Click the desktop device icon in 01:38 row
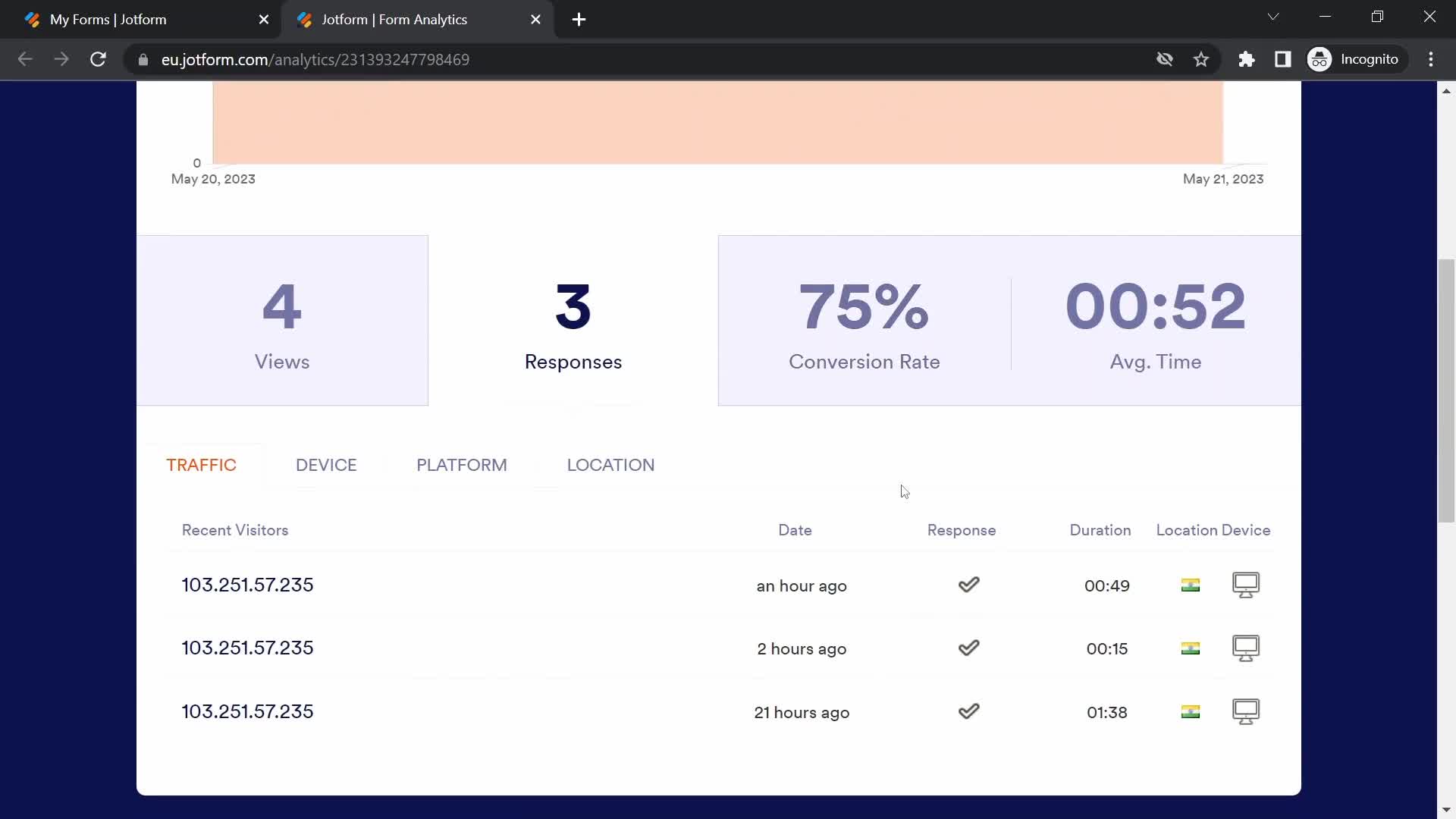The width and height of the screenshot is (1456, 819). 1246,711
